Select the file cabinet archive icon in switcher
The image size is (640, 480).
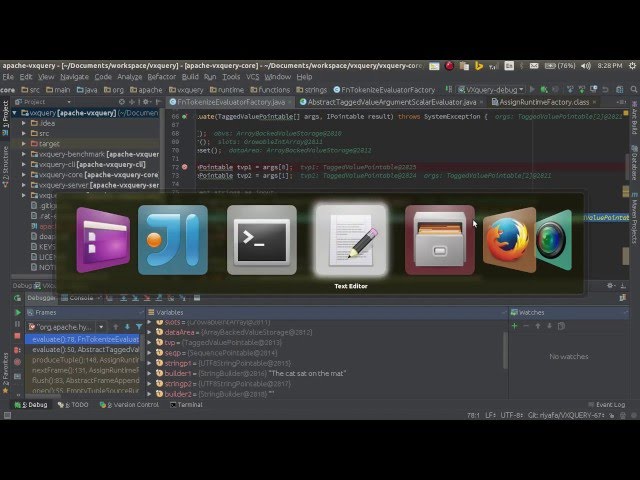440,240
